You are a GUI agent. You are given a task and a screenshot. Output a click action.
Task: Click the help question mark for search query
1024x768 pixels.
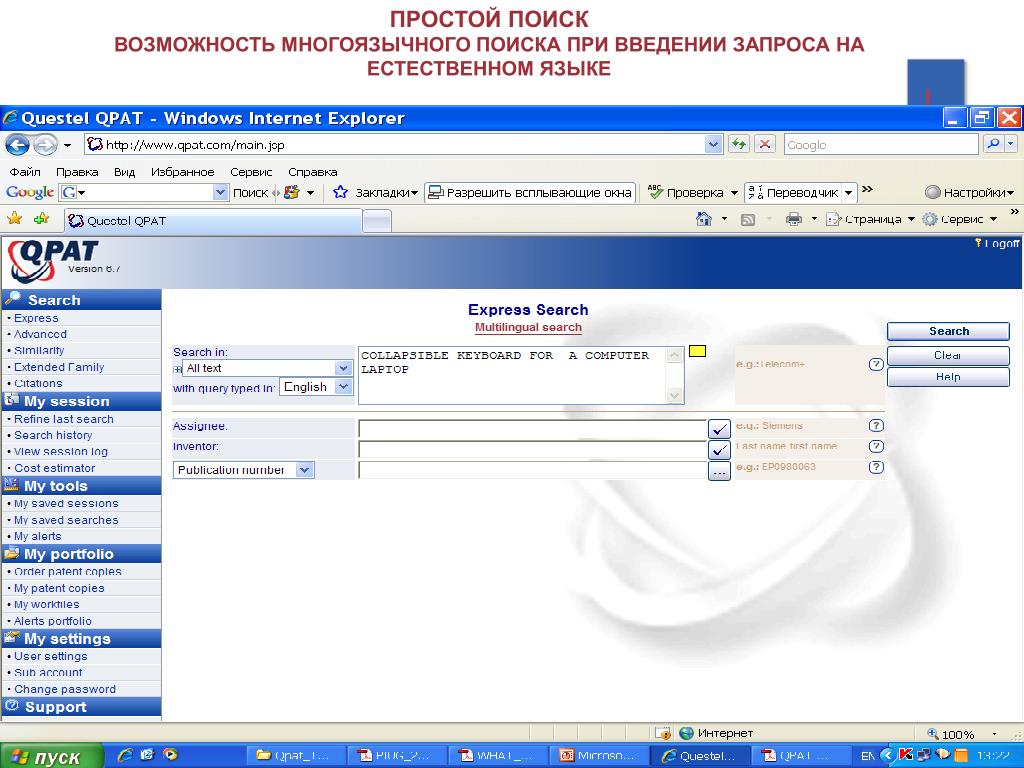pyautogui.click(x=876, y=364)
